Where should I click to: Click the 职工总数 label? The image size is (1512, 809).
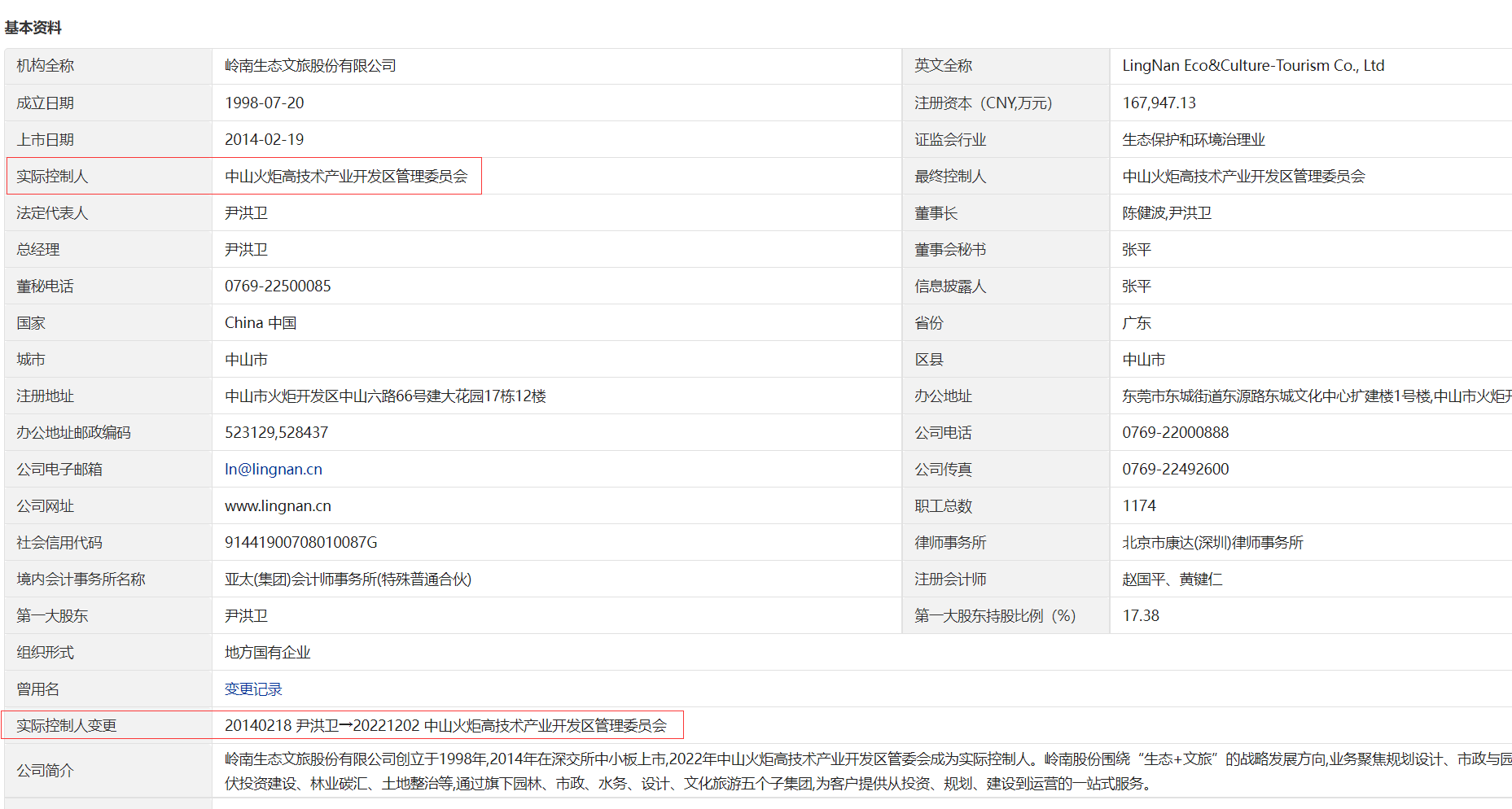[943, 506]
